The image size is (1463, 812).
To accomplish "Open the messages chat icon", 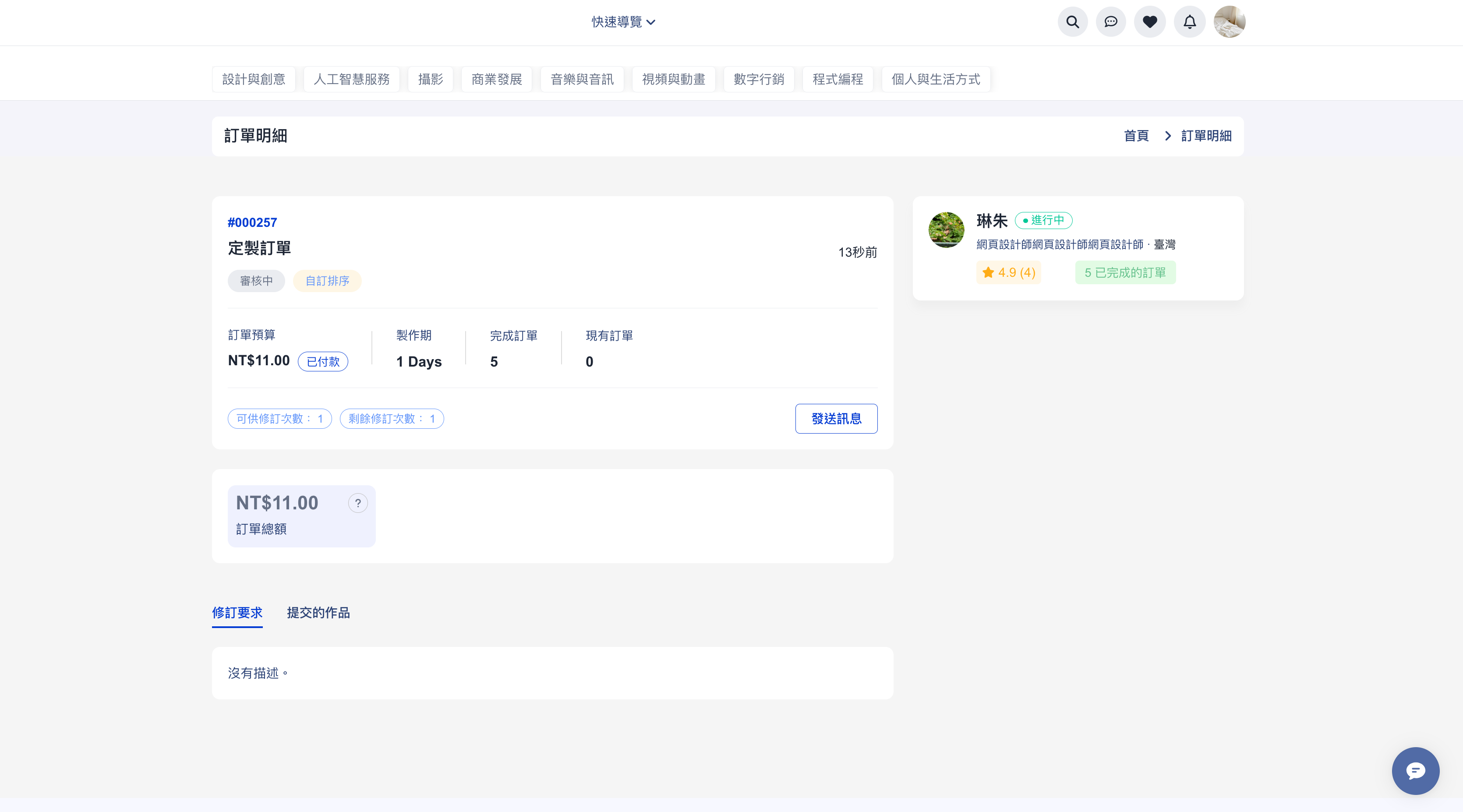I will [x=1111, y=22].
